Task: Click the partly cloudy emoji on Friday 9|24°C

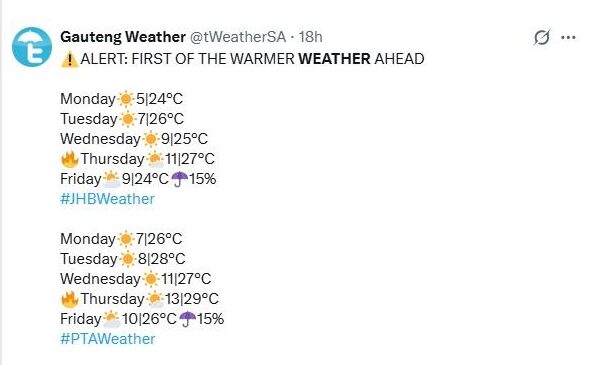Action: (x=111, y=179)
